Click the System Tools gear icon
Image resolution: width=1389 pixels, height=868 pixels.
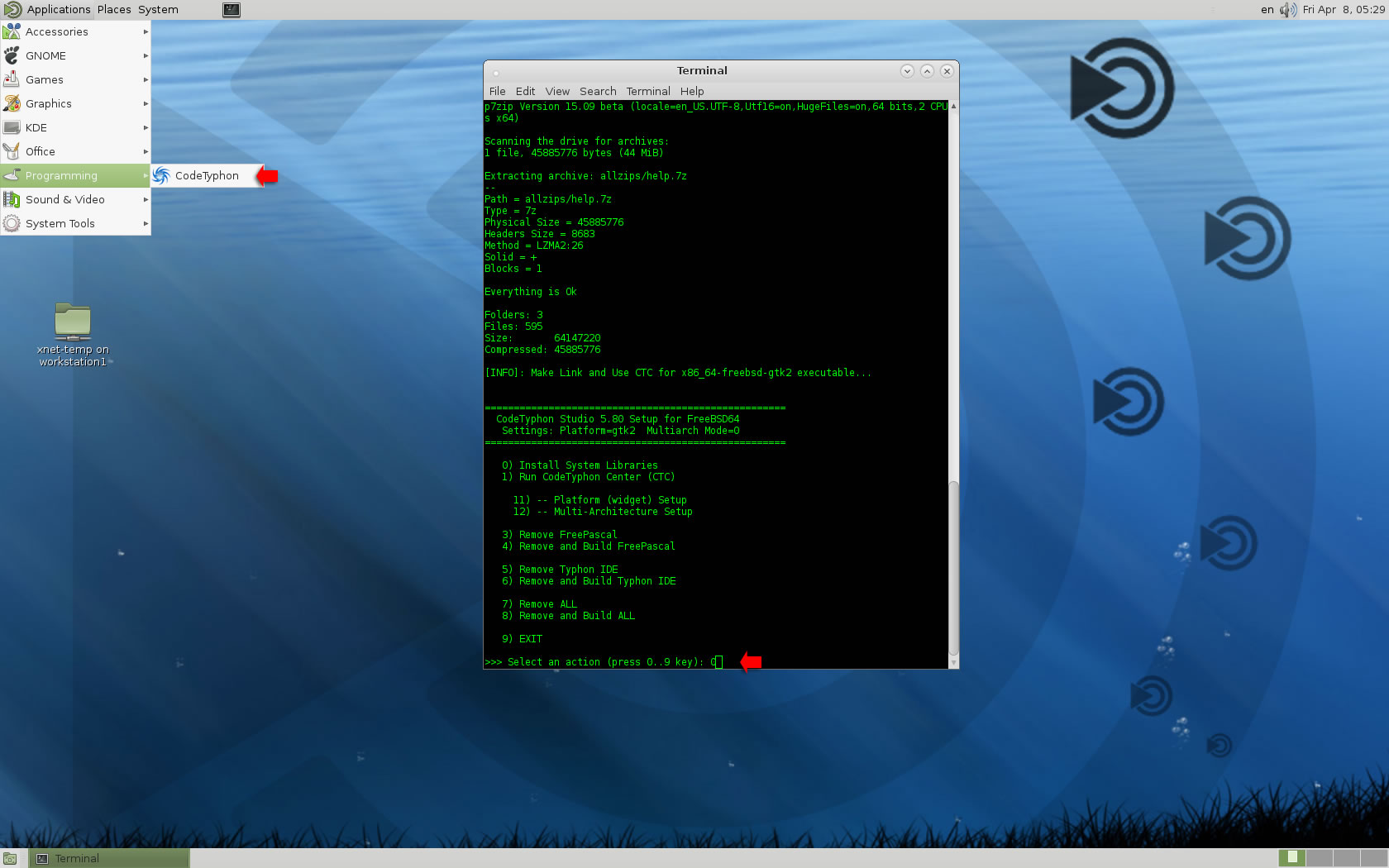[x=12, y=223]
